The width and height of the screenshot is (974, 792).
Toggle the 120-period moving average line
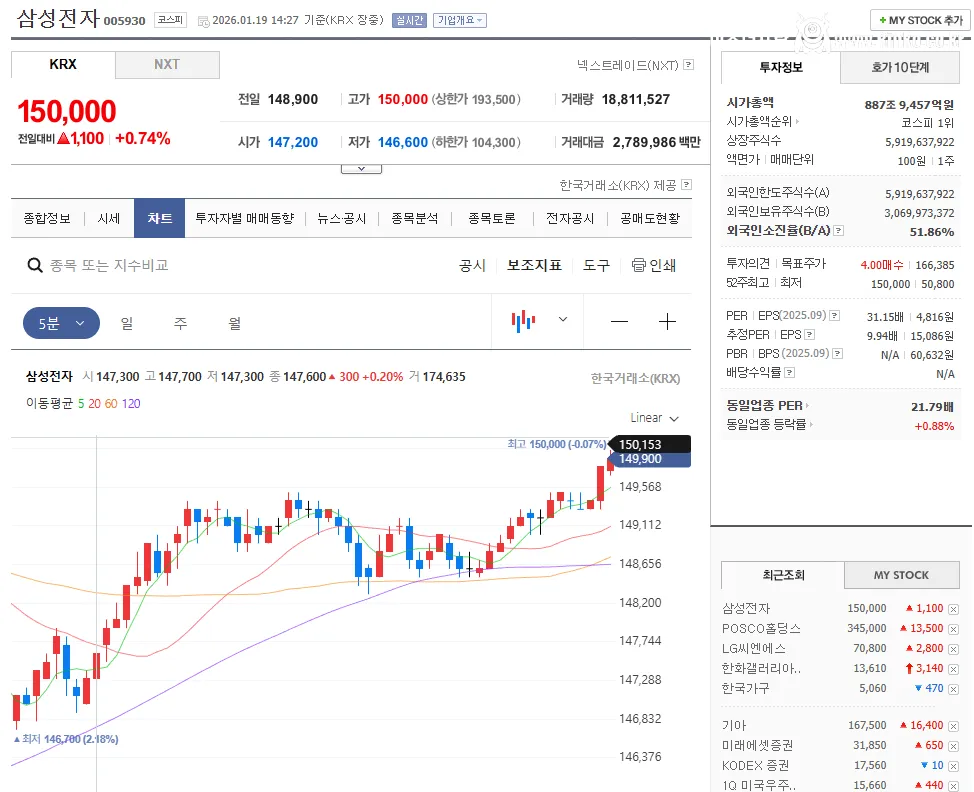coord(131,403)
